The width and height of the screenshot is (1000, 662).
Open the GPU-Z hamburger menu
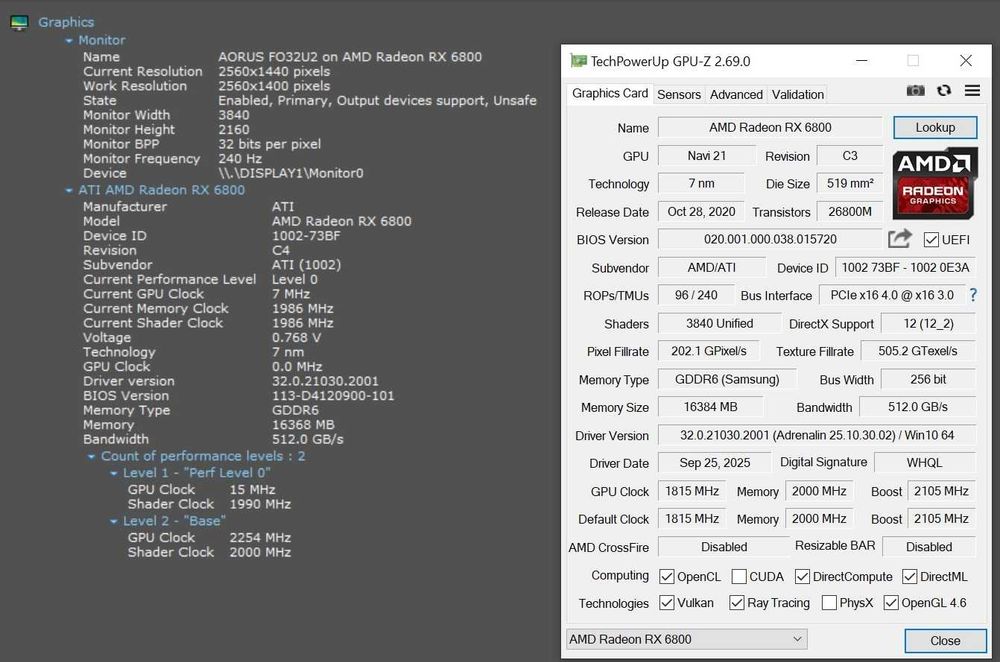point(972,91)
